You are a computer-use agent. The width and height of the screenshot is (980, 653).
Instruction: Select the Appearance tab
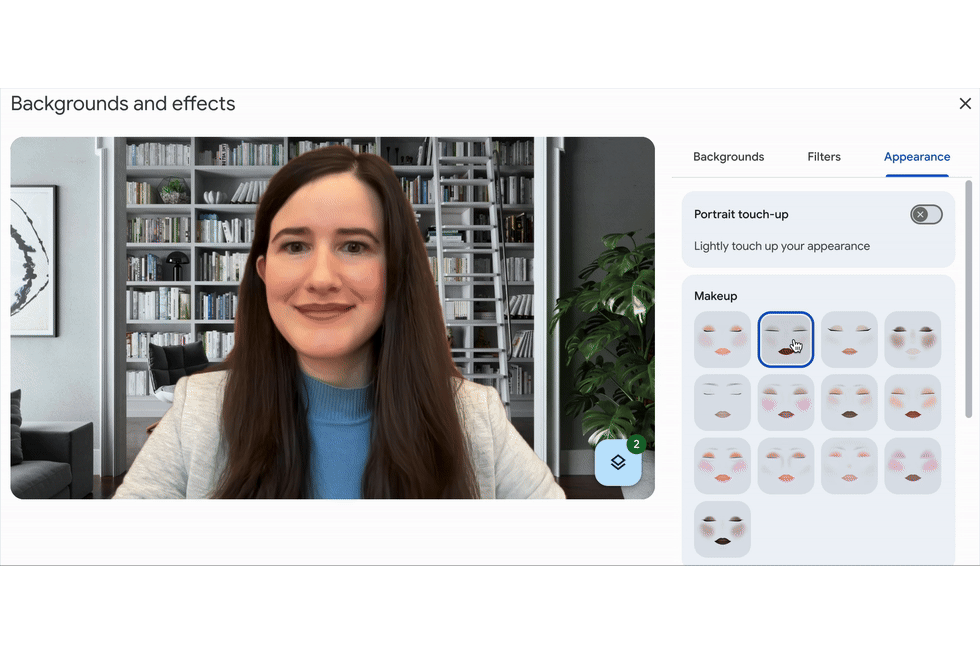916,157
